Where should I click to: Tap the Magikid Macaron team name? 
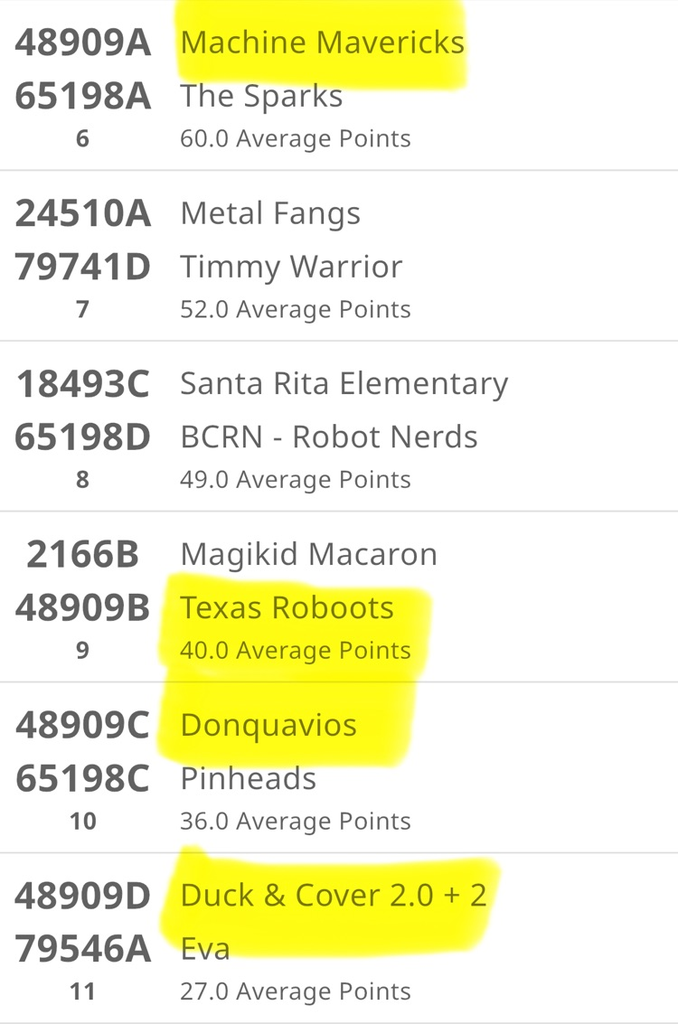[x=308, y=555]
